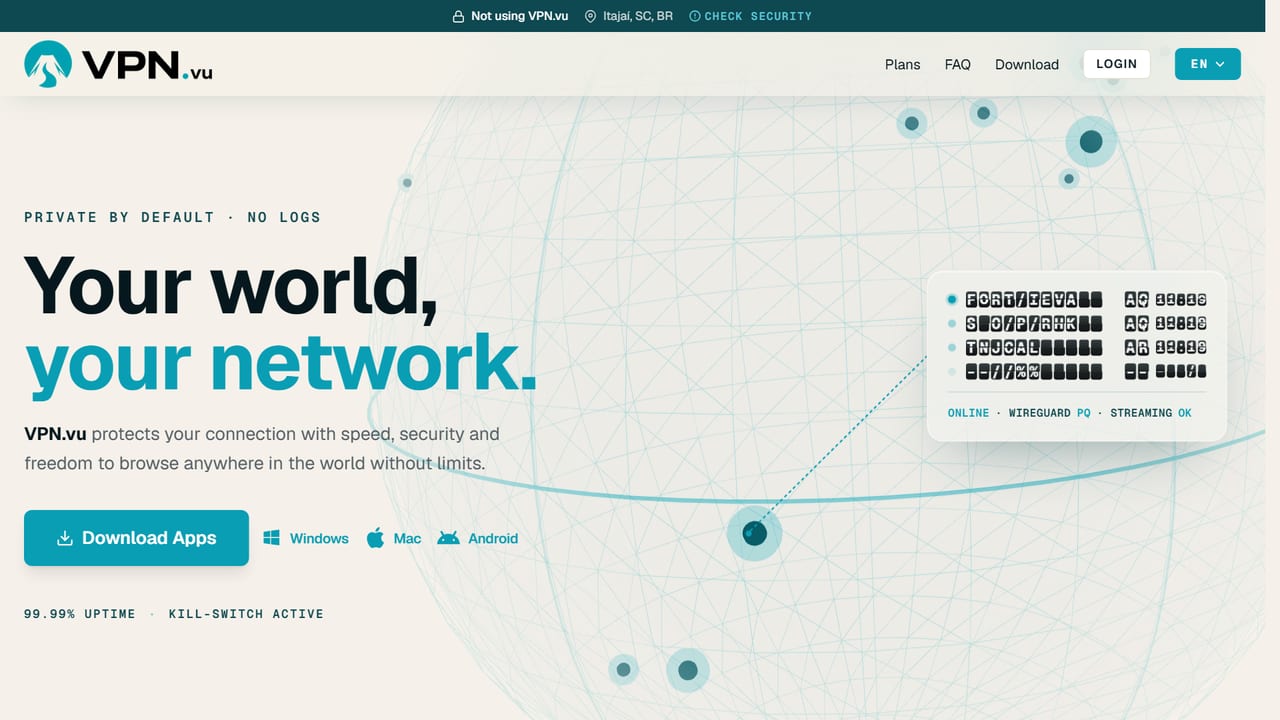Click the 'KILL-SWITCH ACTIVE' text
Viewport: 1280px width, 720px height.
click(246, 614)
